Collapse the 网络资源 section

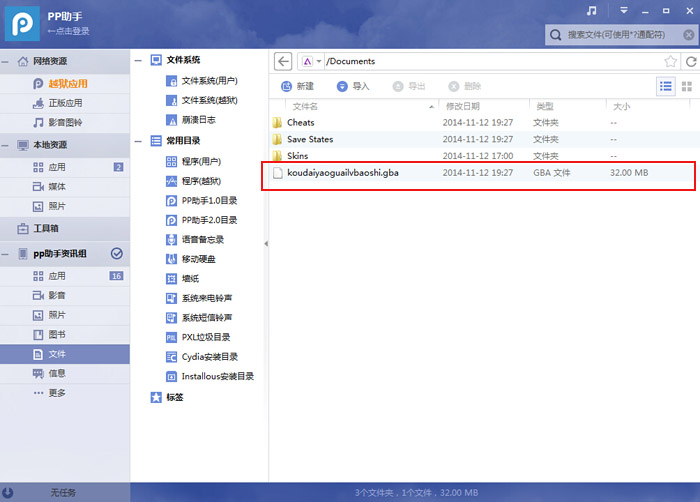click(5, 62)
